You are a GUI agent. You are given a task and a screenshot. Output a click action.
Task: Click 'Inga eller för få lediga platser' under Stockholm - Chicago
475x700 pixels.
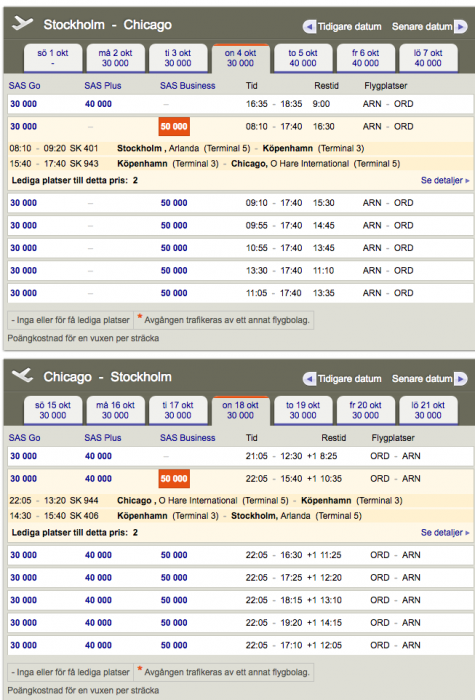point(70,320)
